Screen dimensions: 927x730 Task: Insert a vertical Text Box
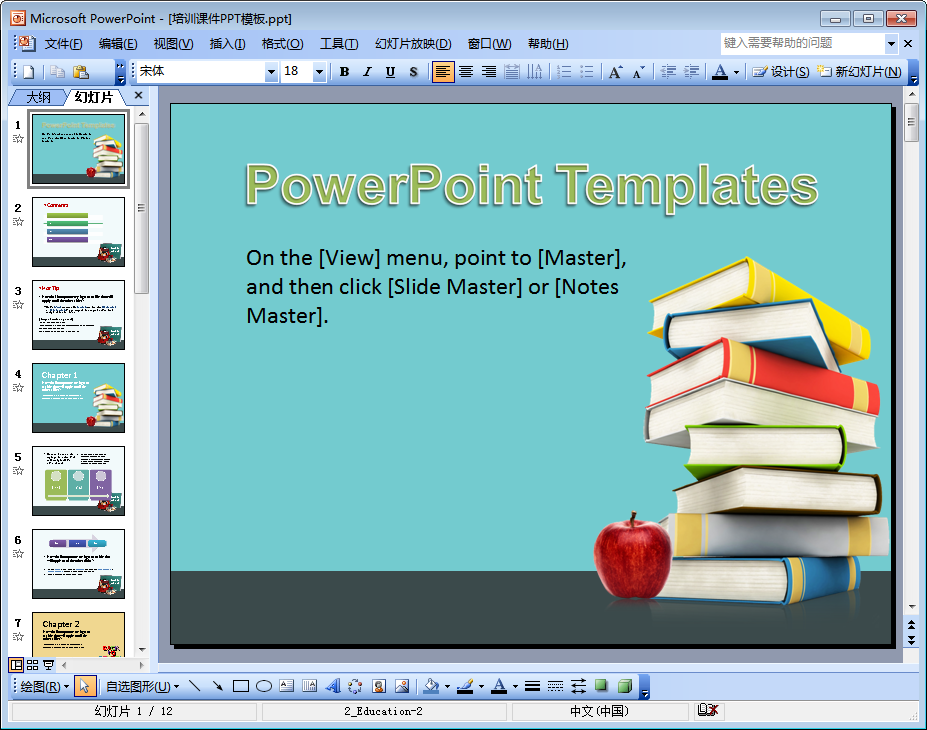click(309, 686)
